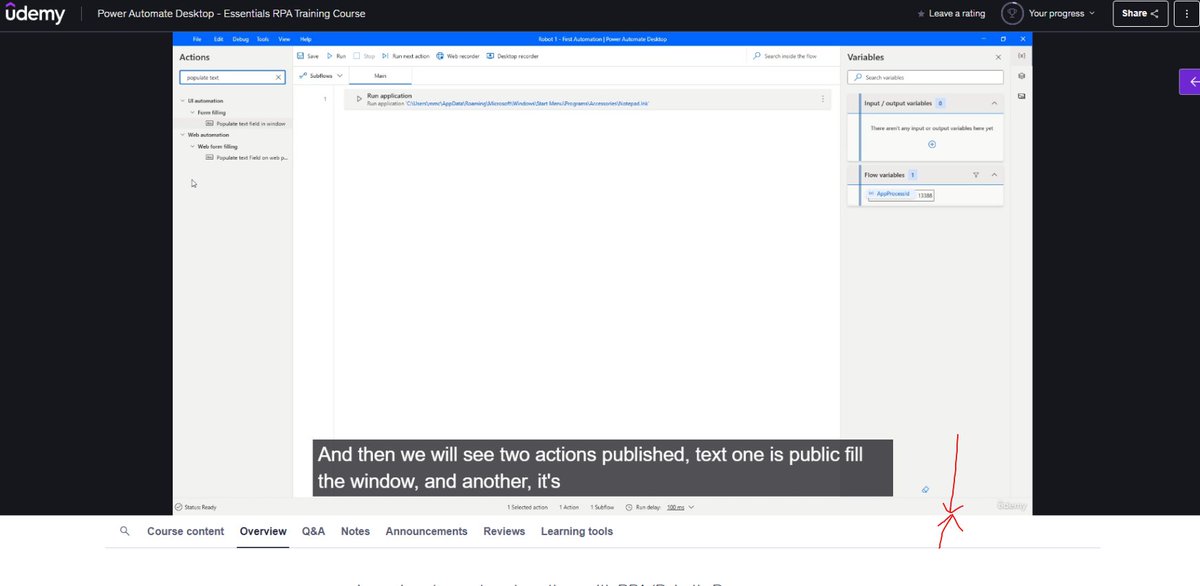Click Run next action icon
The image size is (1200, 586).
coord(385,57)
